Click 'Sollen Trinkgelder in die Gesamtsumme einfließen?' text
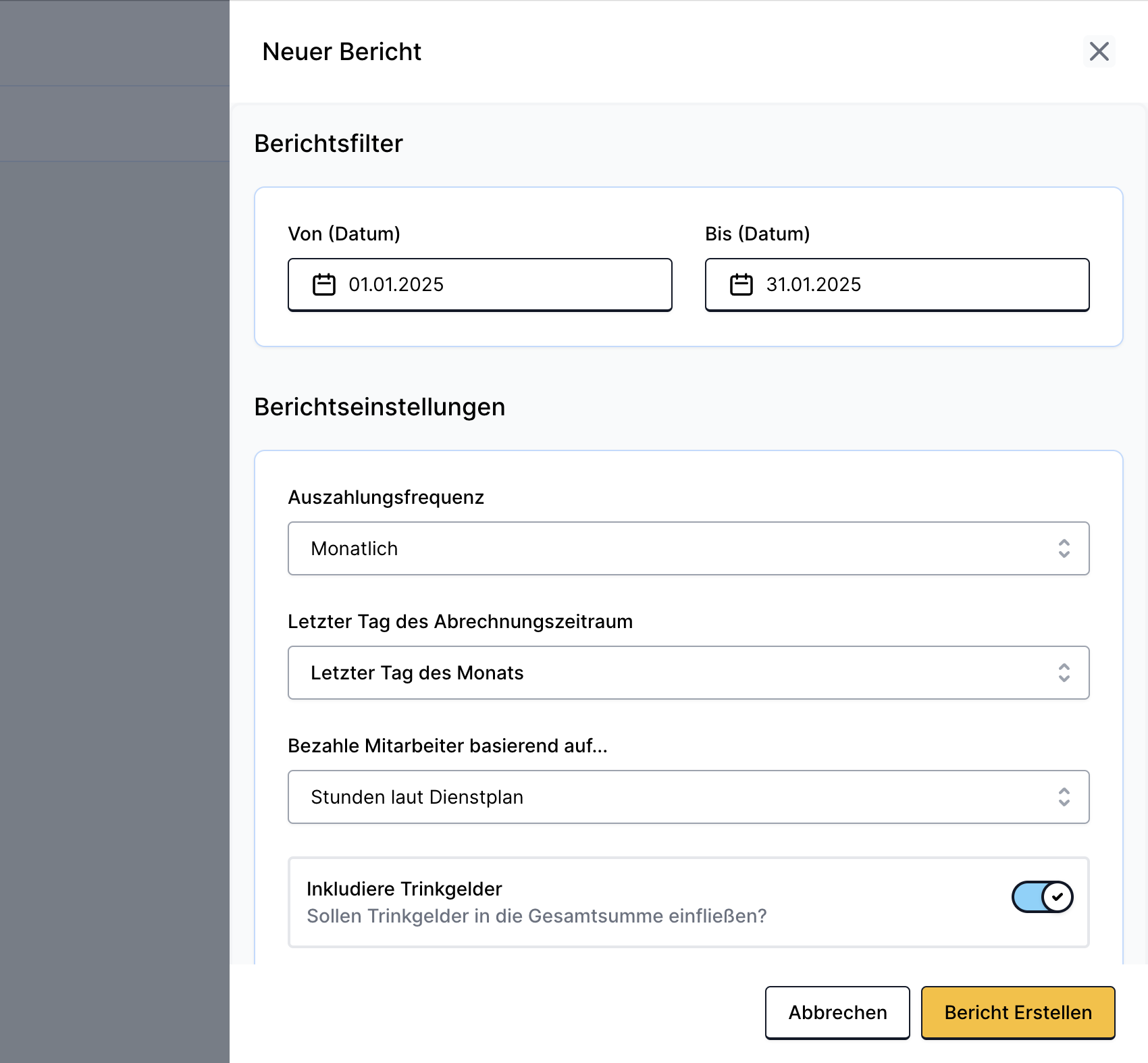 pyautogui.click(x=537, y=916)
